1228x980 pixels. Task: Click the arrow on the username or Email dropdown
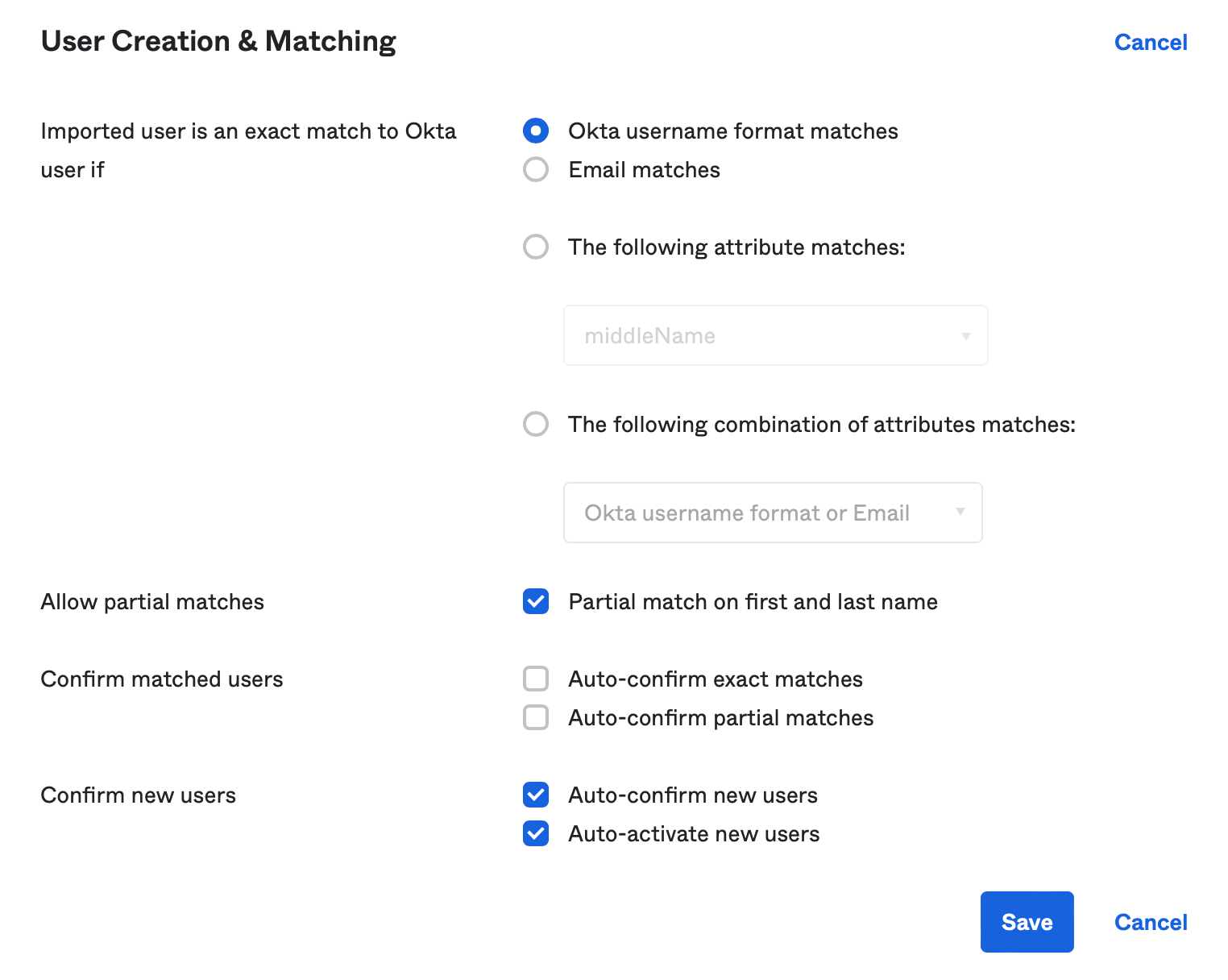[960, 512]
